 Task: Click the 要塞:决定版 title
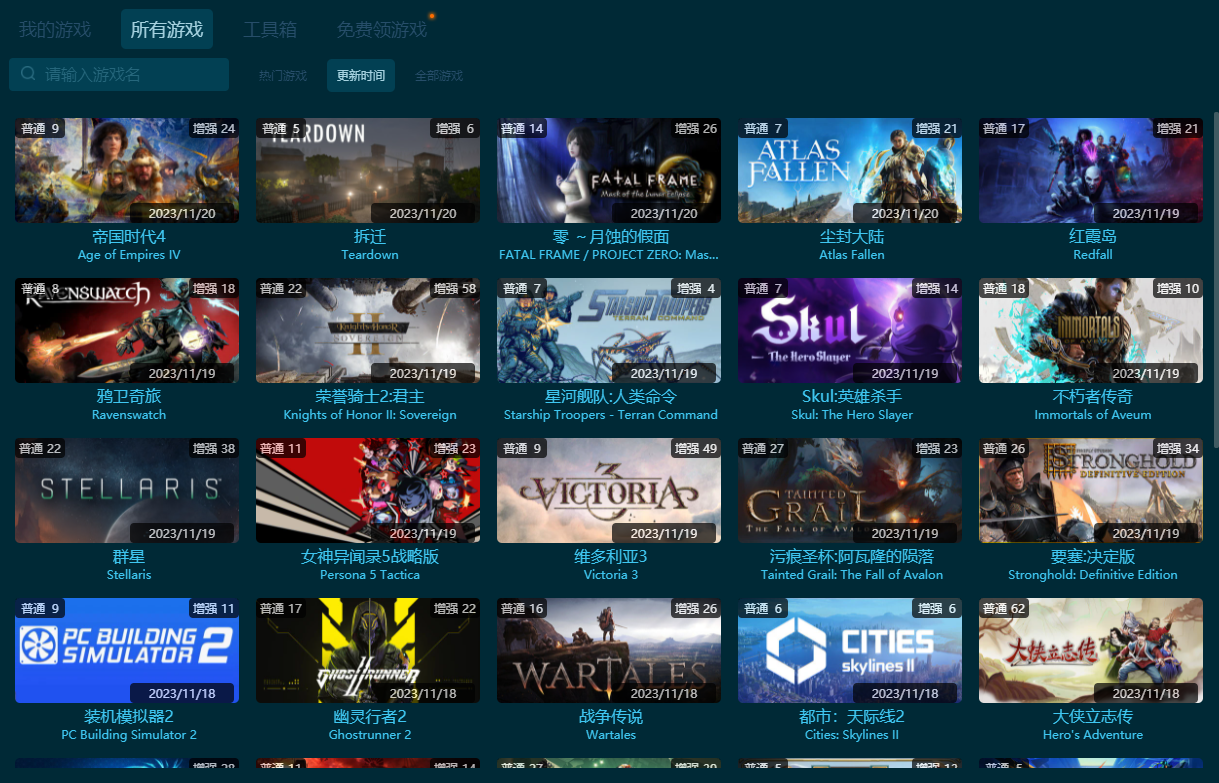click(x=1093, y=557)
